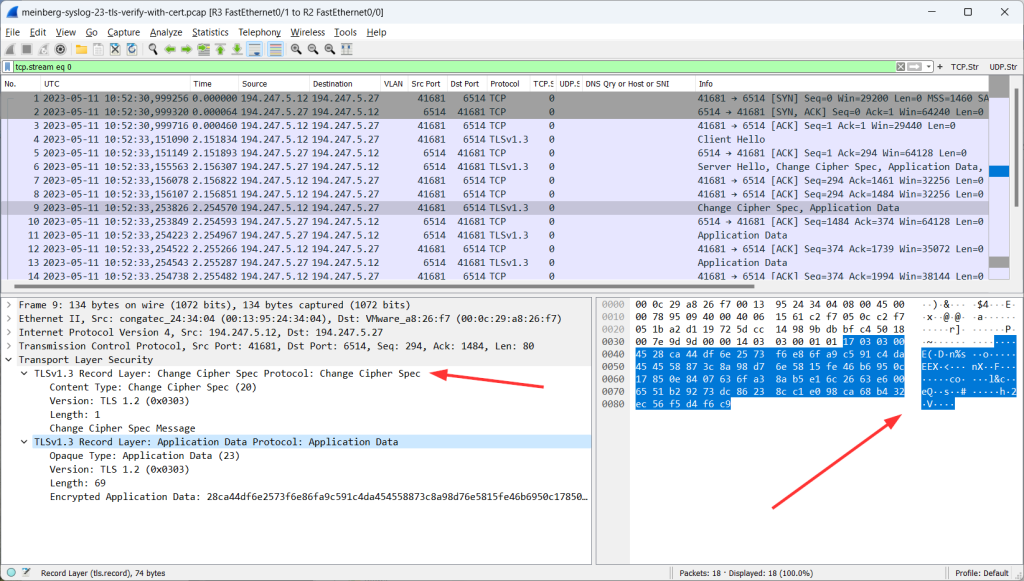Go back with the green left arrow

(x=170, y=49)
